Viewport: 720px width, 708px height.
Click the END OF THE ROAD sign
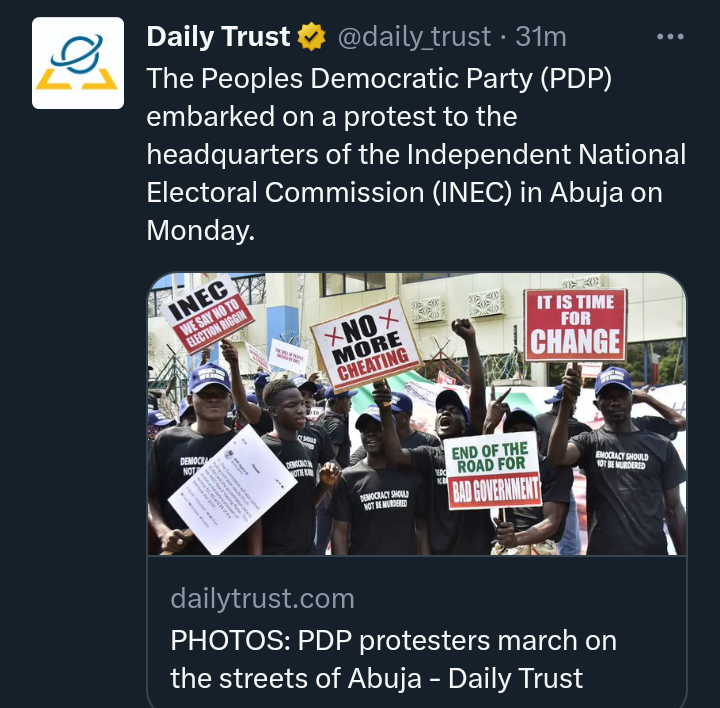coord(492,470)
